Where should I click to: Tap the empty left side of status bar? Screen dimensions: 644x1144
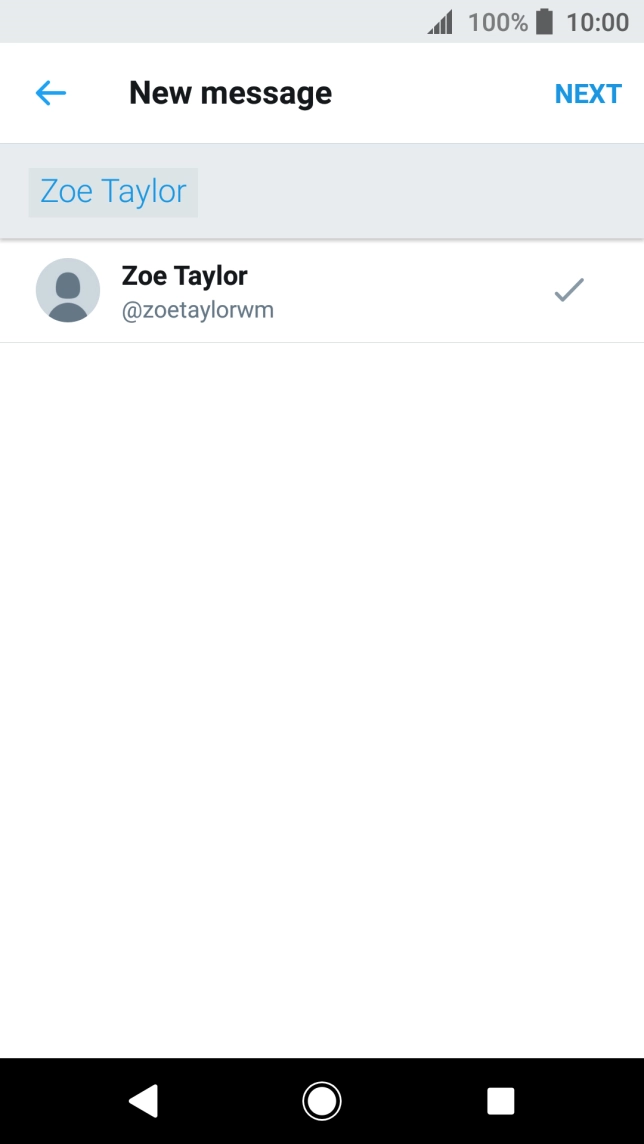point(200,21)
